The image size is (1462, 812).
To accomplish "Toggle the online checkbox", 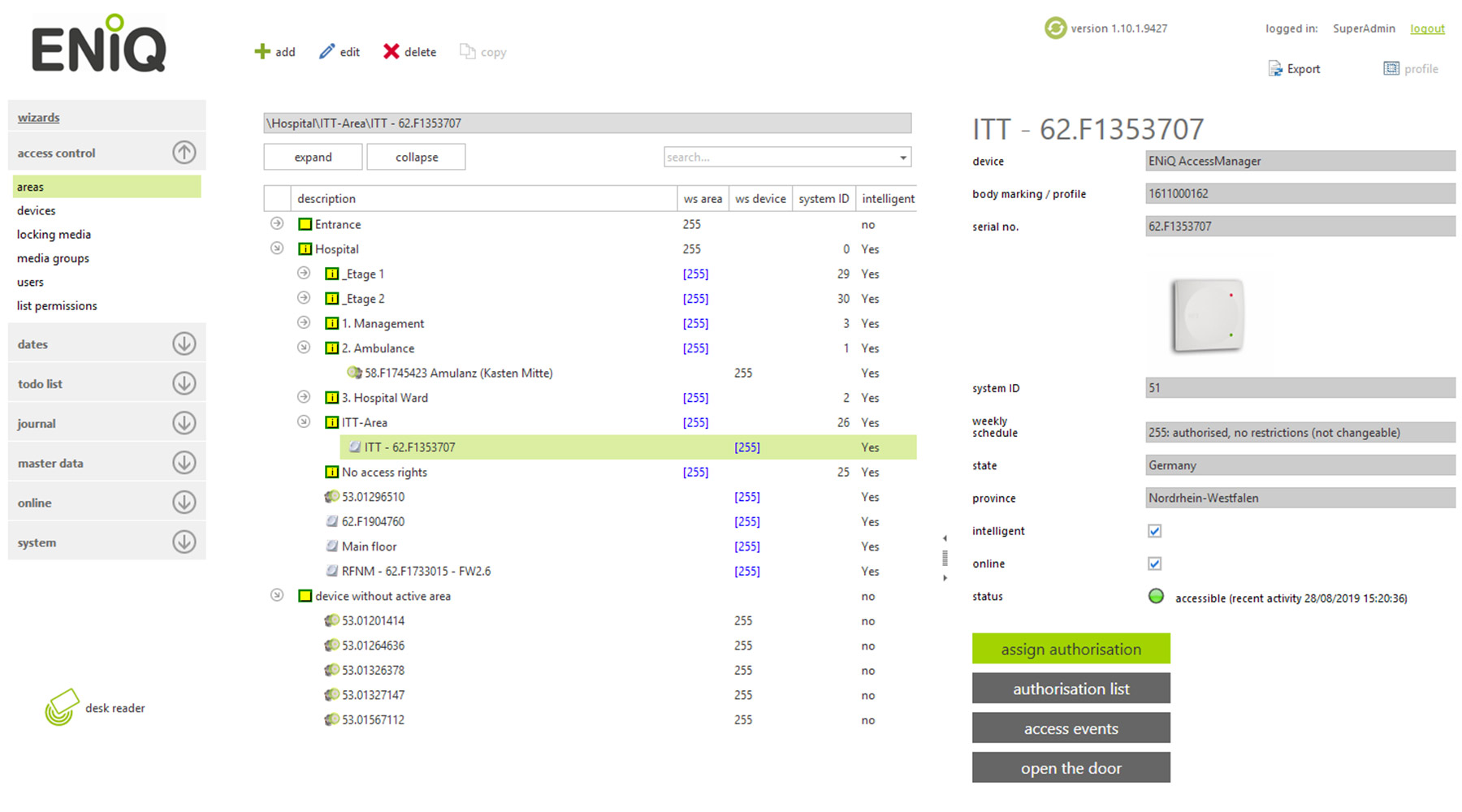I will [1154, 564].
